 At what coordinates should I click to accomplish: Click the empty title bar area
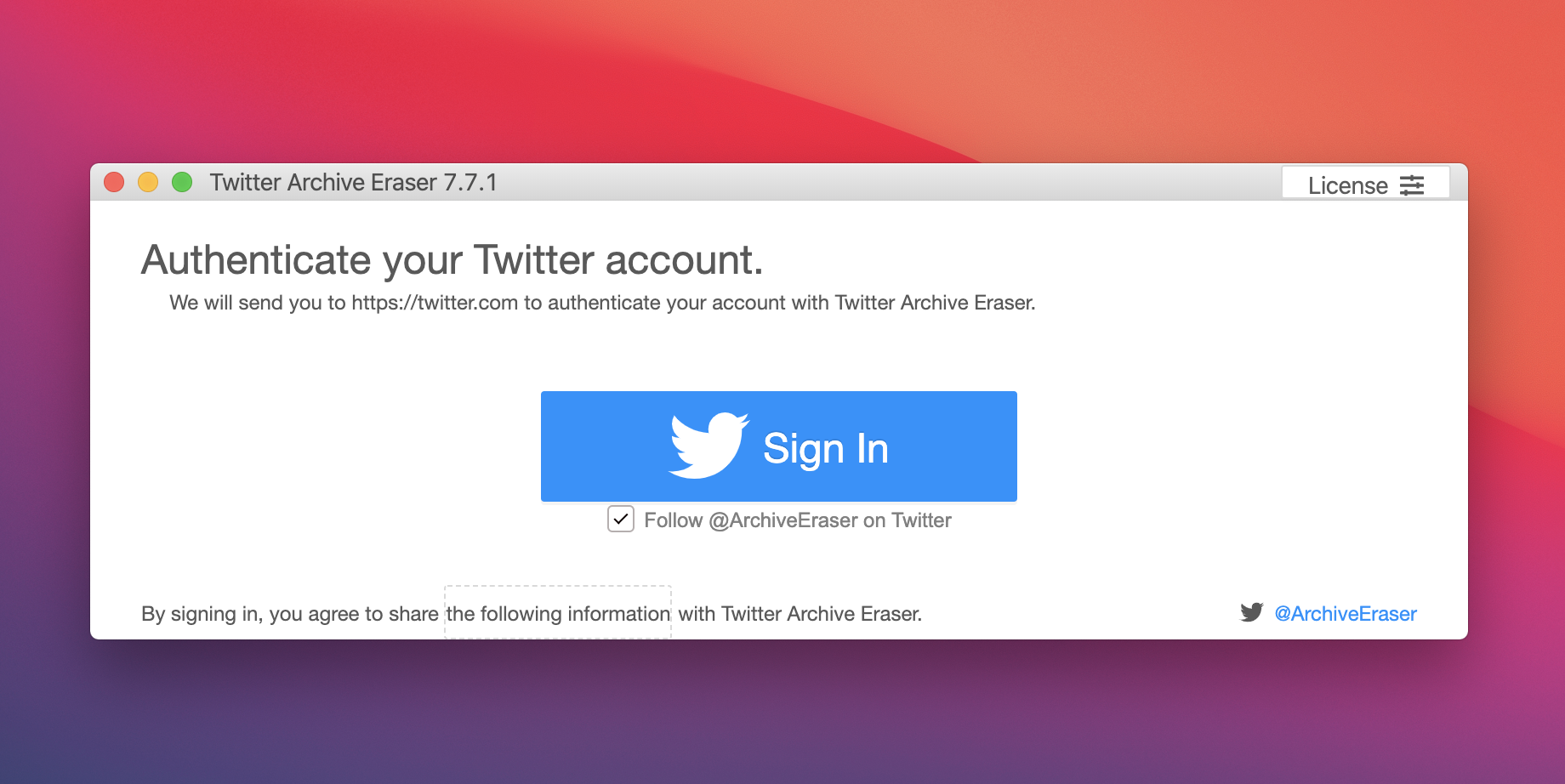[885, 182]
